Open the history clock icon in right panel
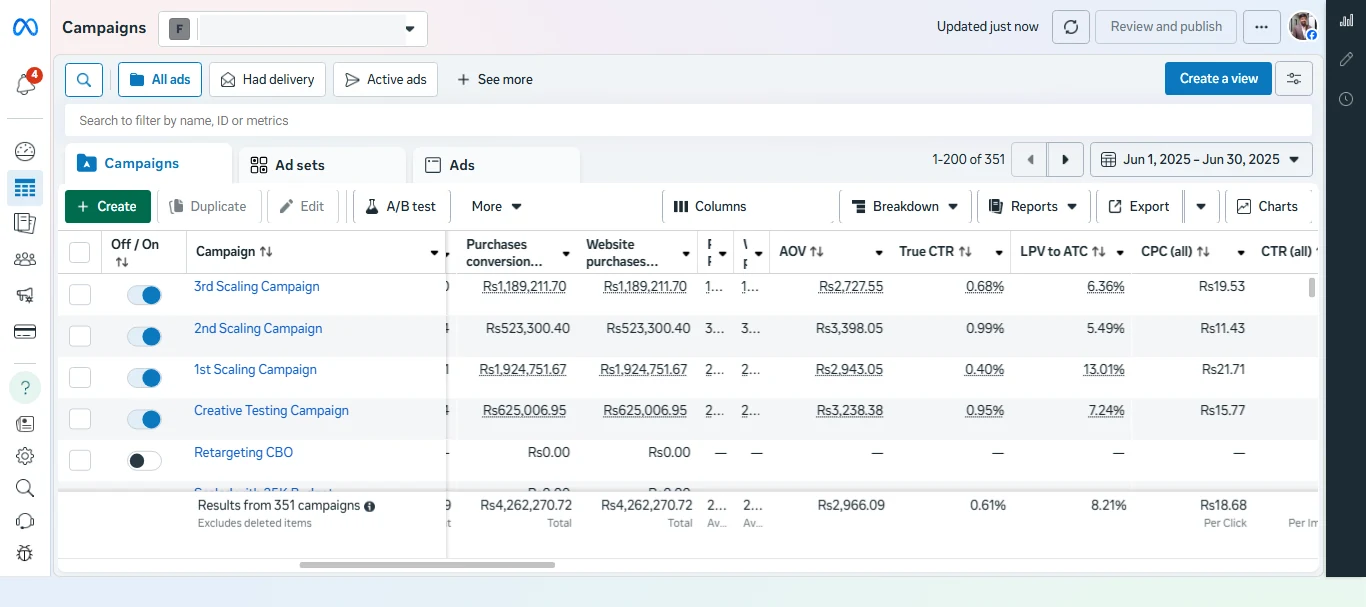1366x607 pixels. (1346, 99)
